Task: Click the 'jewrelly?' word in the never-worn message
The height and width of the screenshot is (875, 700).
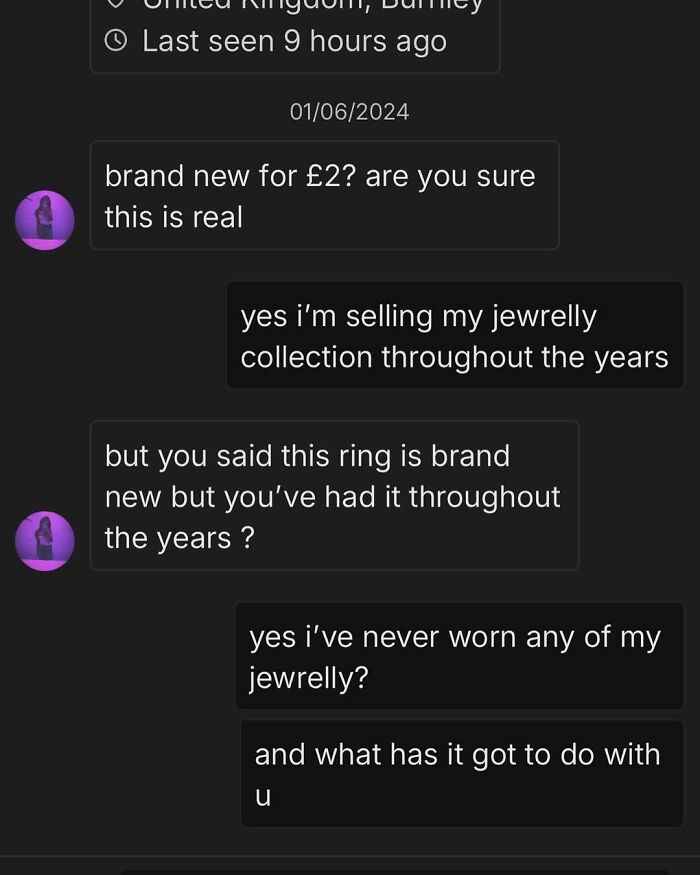Action: (x=309, y=678)
